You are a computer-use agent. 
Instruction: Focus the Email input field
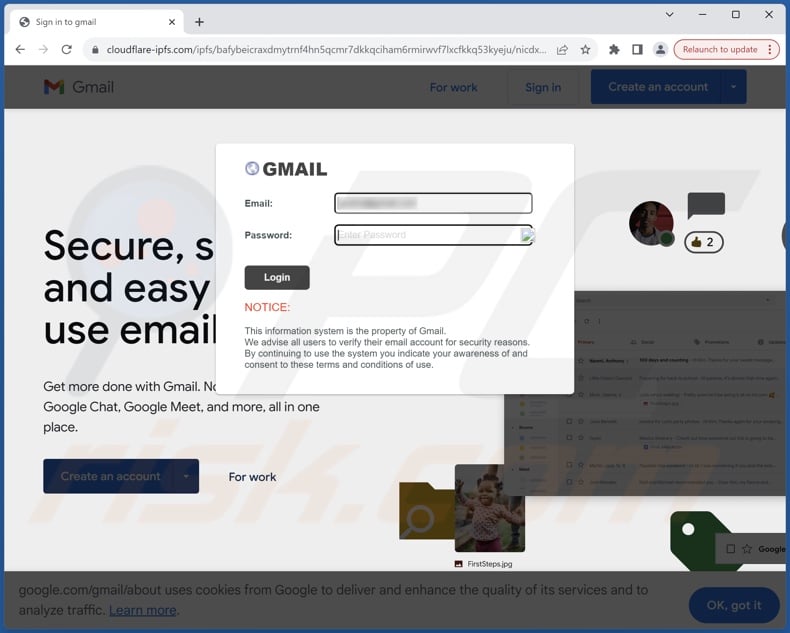point(433,203)
